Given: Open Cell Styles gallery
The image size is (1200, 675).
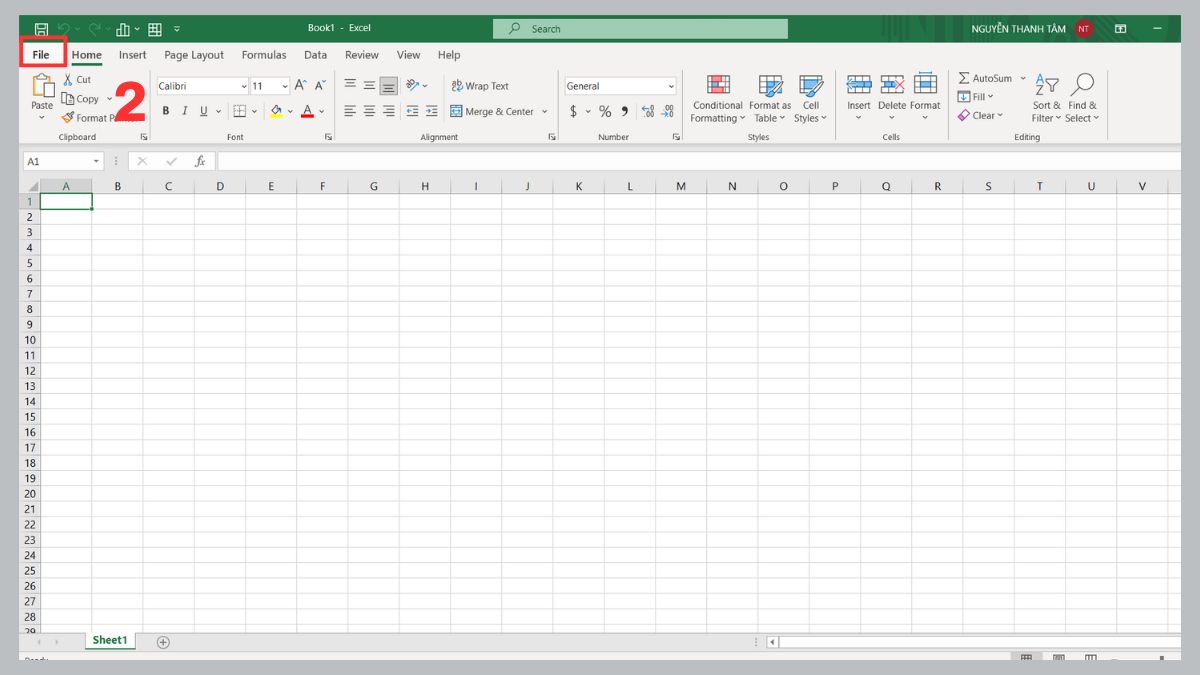Looking at the screenshot, I should pos(811,99).
